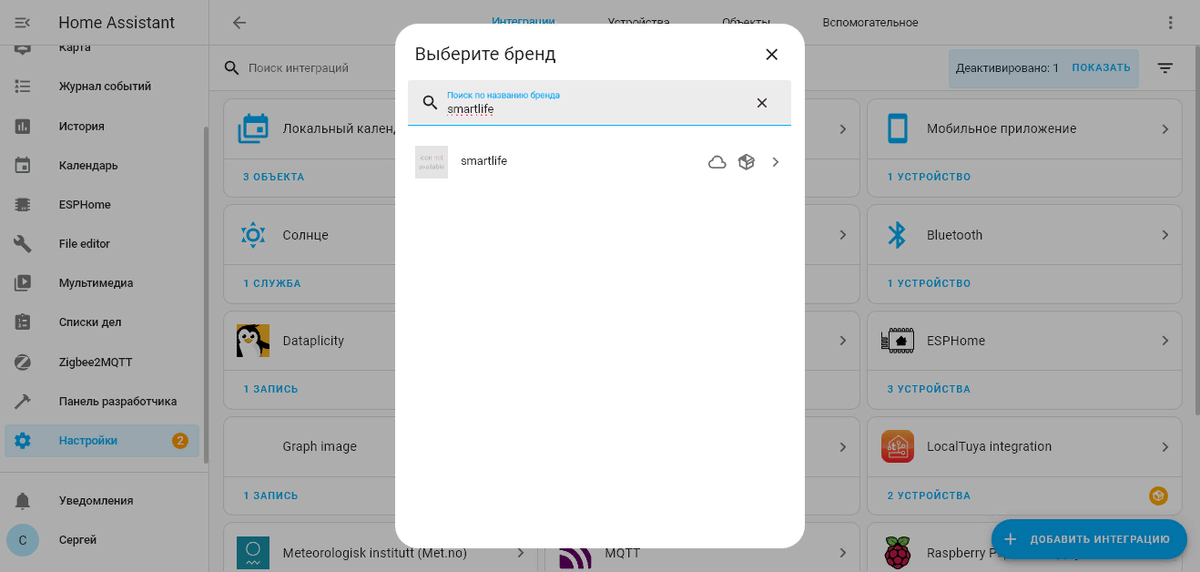The image size is (1200, 572).
Task: Click Meteorologisk institutt (Met.no) card title
Action: 375,552
